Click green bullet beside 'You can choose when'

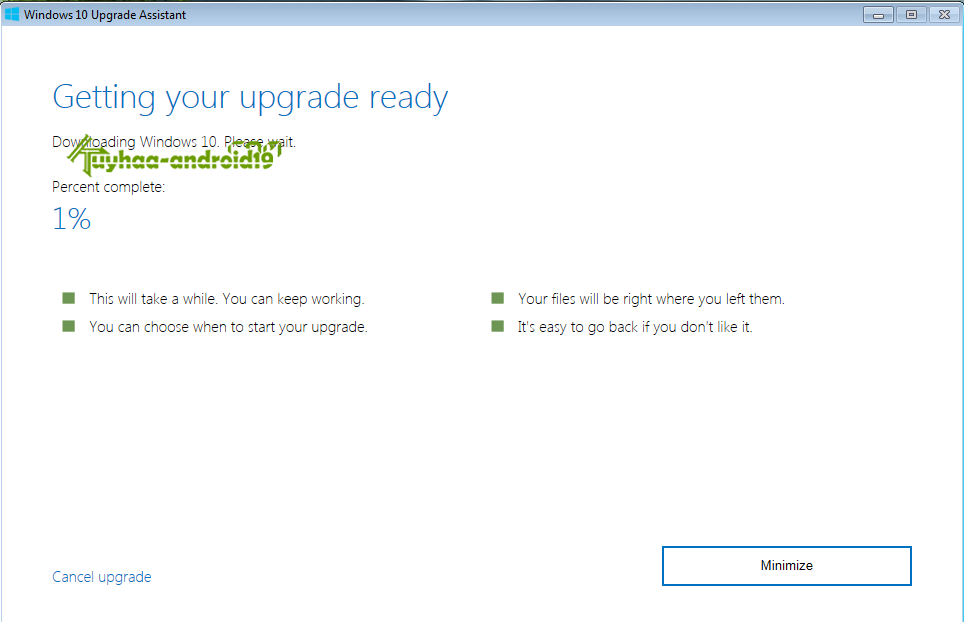point(68,326)
